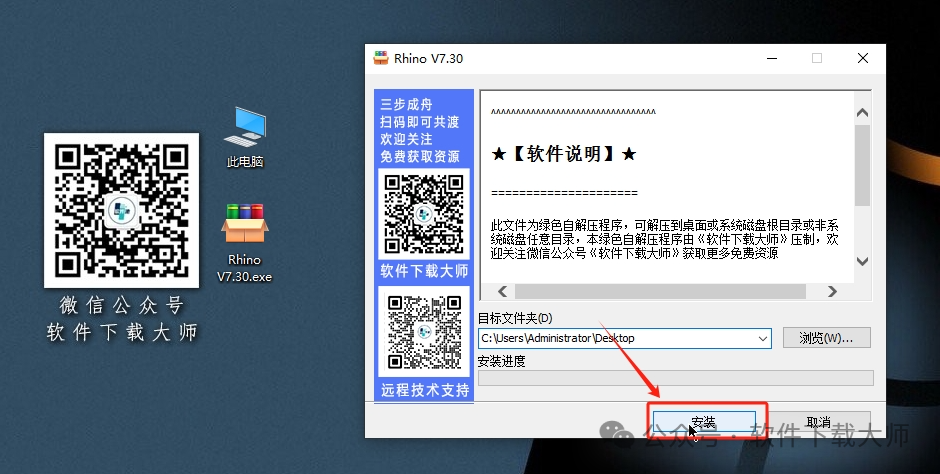This screenshot has height=474, width=940.
Task: Click the 软件下载大师 sidebar label
Action: (x=424, y=271)
